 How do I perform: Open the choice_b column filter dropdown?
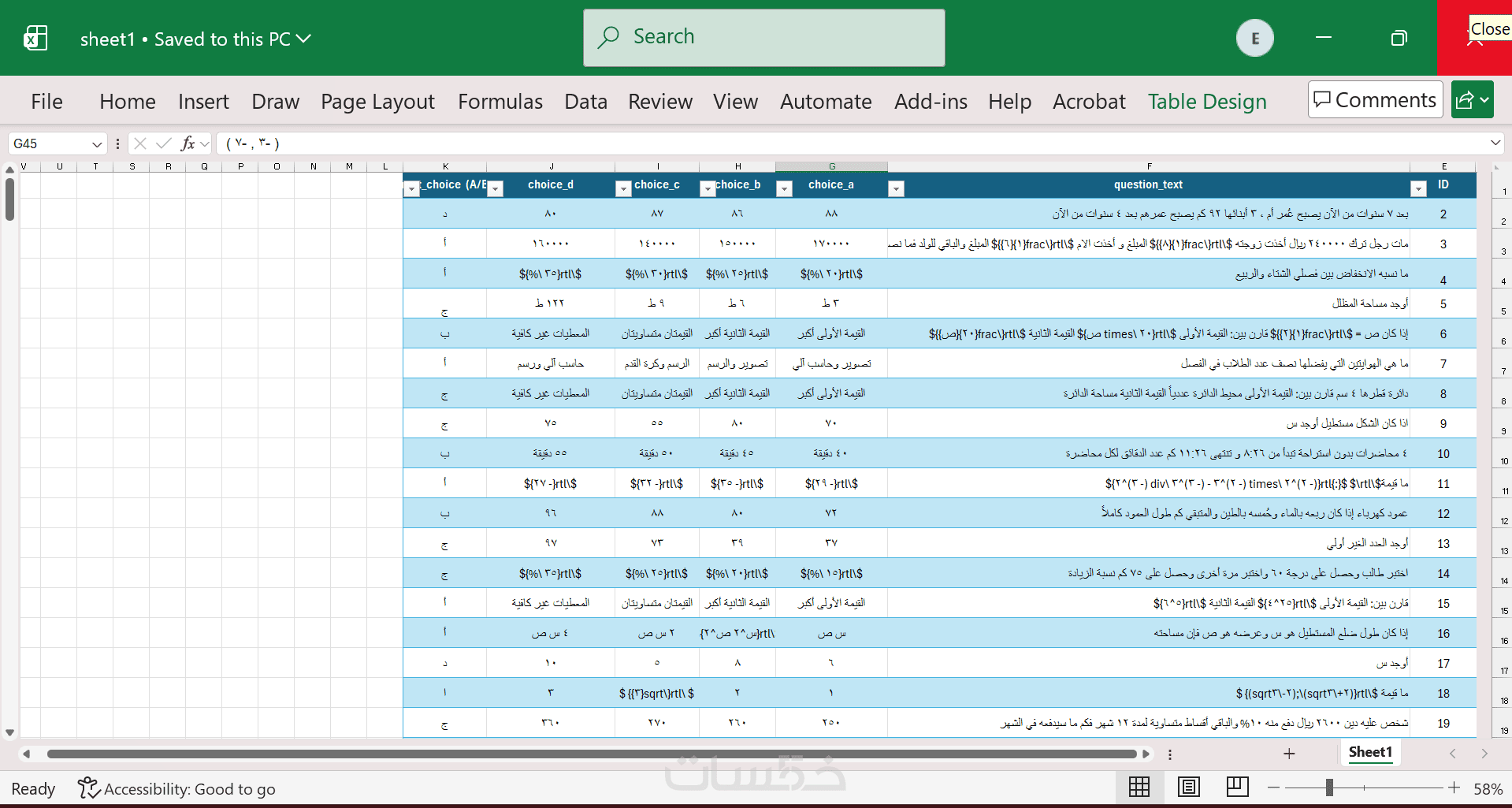(708, 188)
